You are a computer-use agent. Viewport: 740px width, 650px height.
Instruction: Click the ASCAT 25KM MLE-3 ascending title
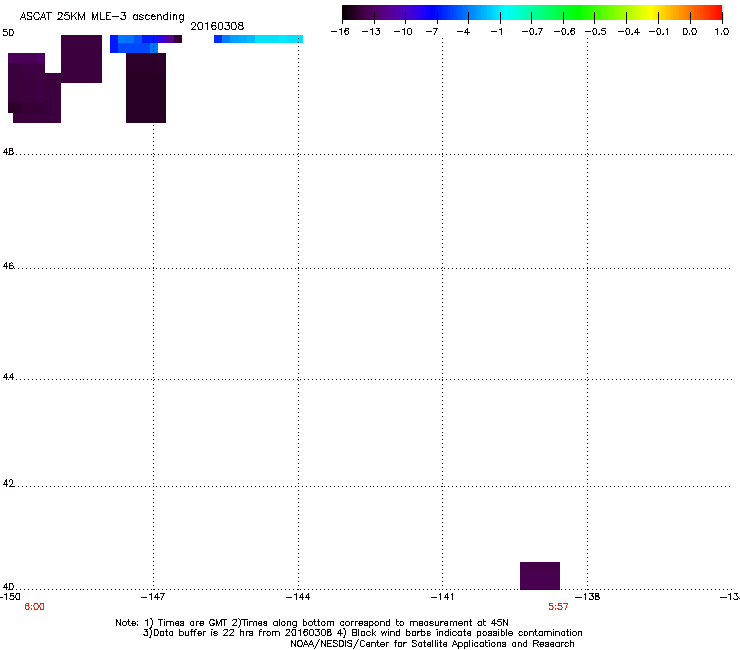coord(102,17)
